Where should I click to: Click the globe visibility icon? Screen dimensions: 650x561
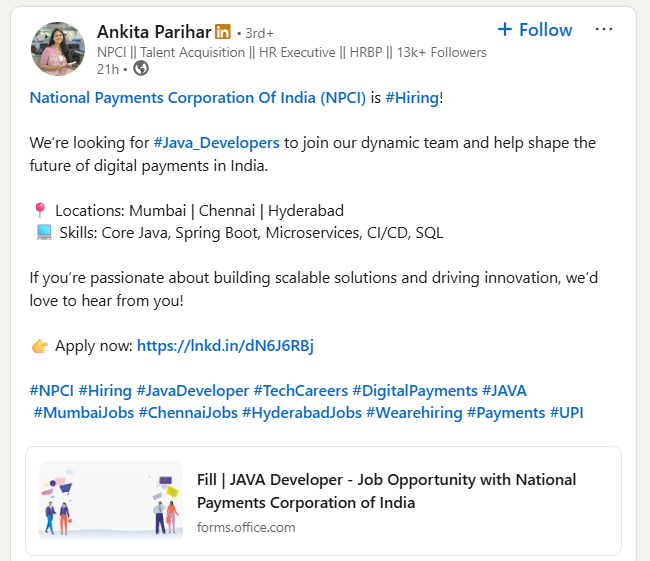point(141,68)
